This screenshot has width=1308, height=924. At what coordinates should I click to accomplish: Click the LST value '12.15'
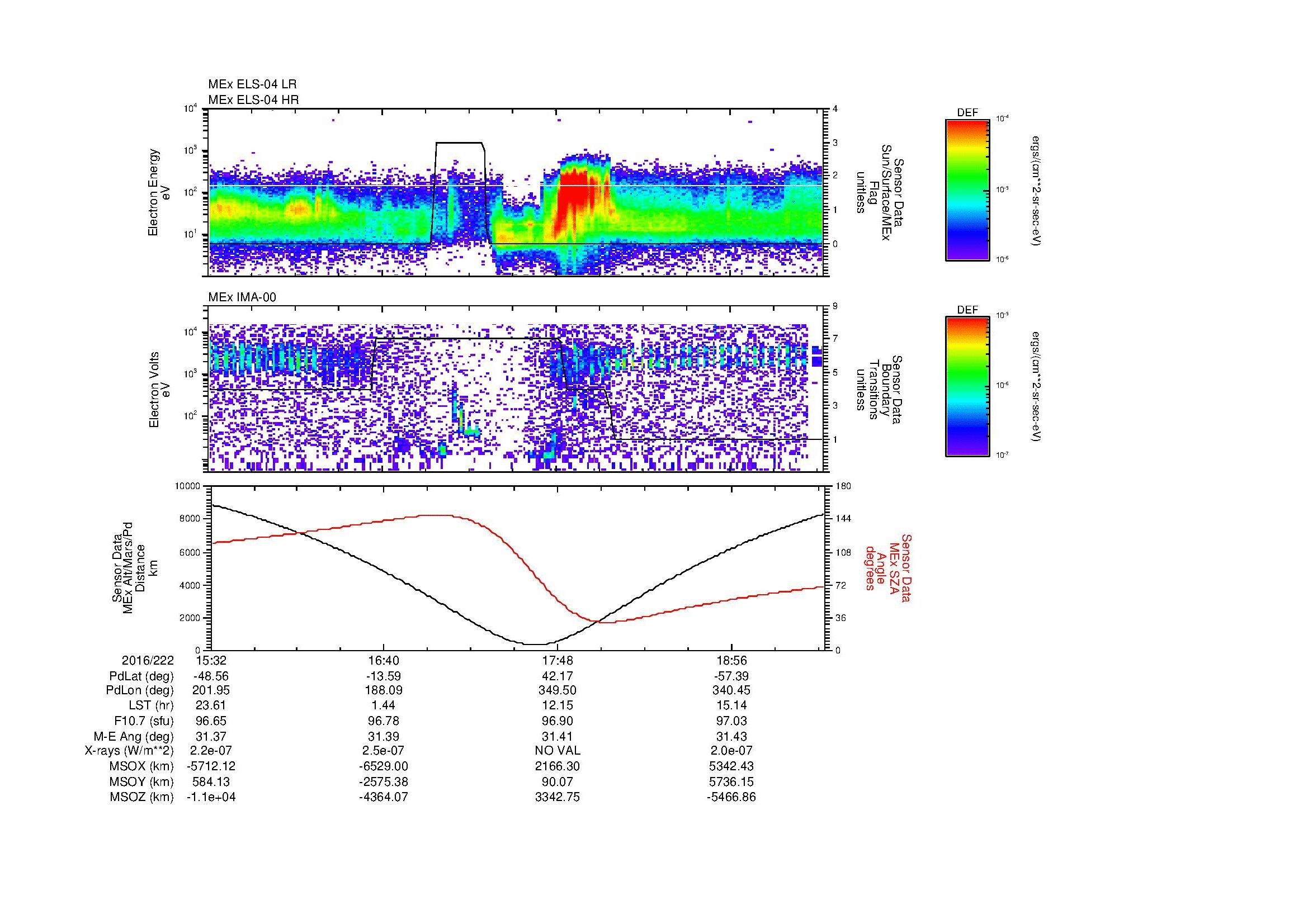(558, 705)
